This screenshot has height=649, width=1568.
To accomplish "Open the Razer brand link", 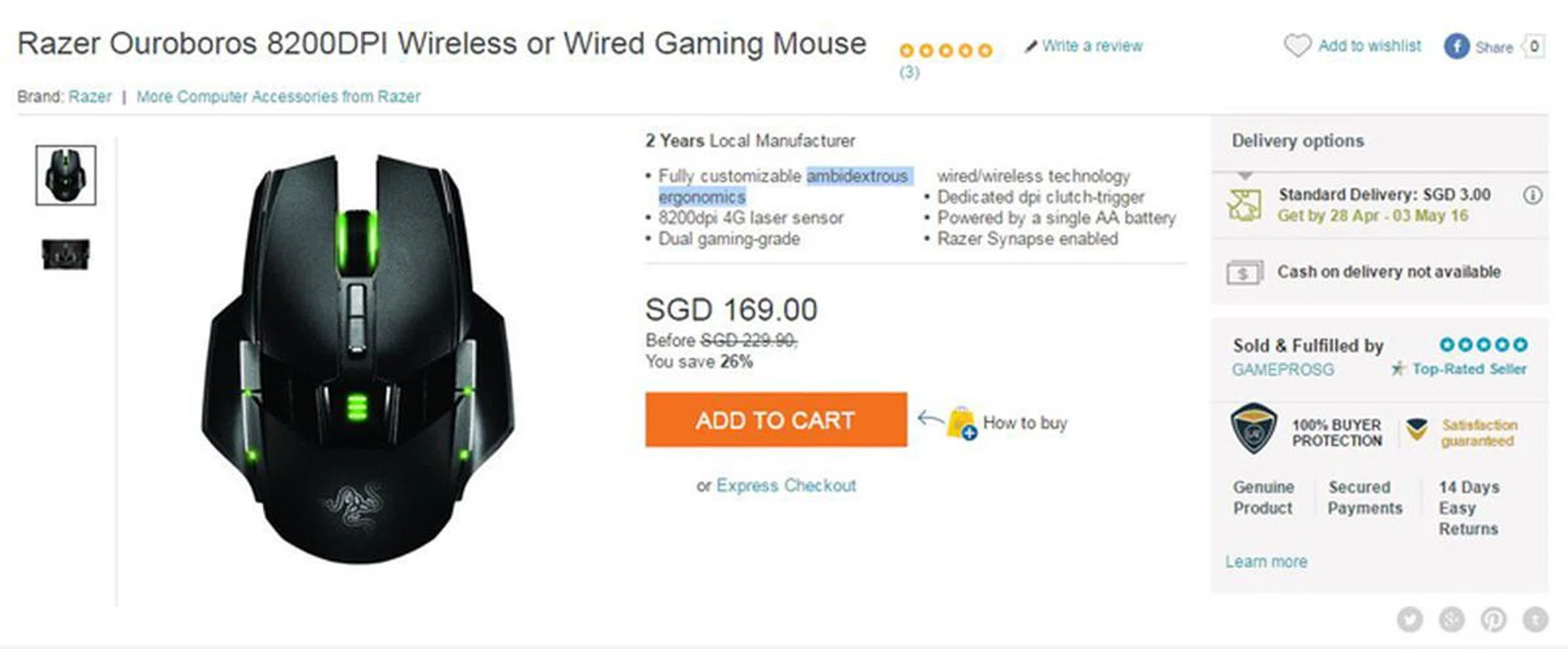I will 90,96.
